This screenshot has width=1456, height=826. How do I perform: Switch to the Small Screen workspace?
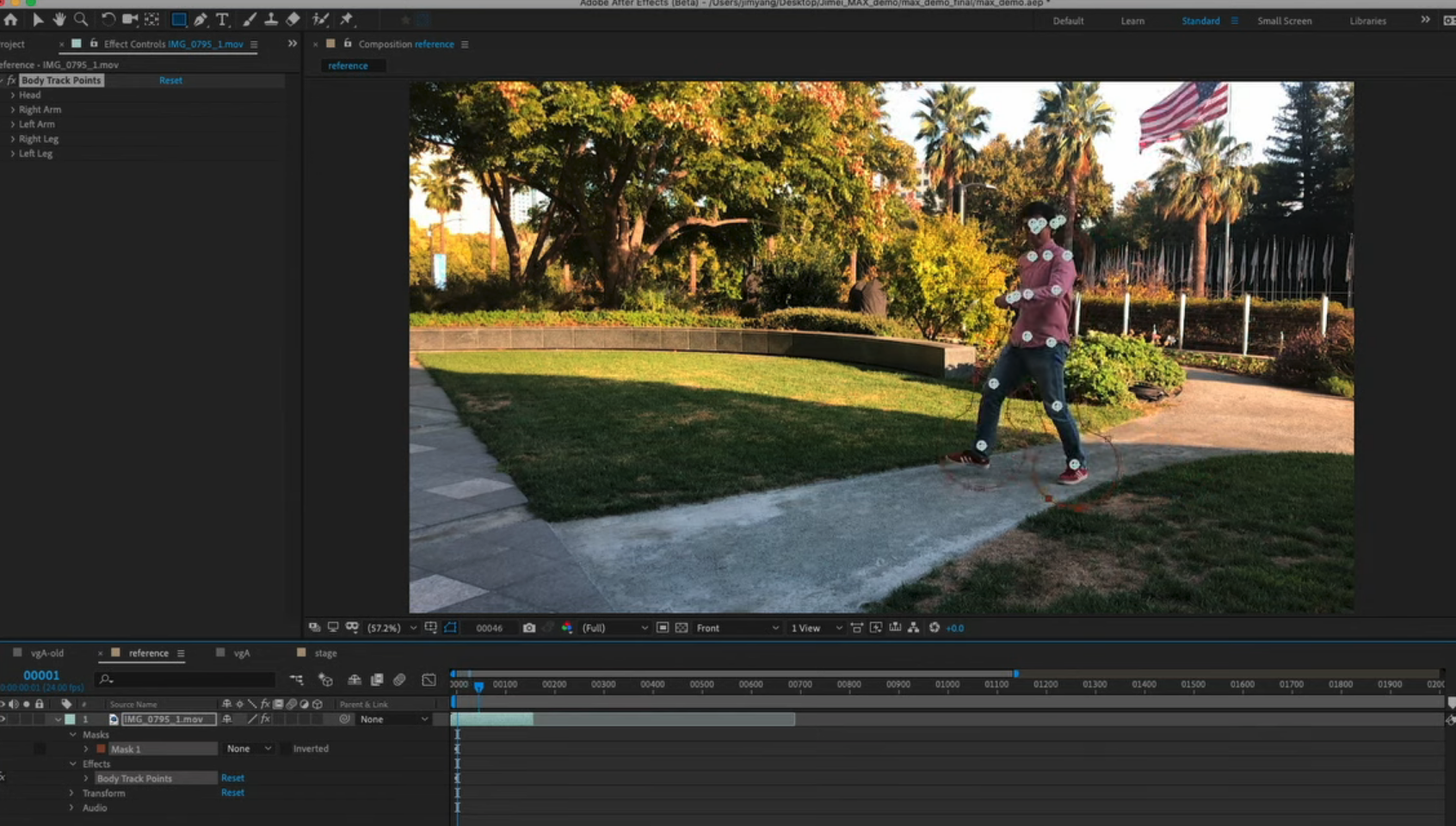click(1284, 21)
